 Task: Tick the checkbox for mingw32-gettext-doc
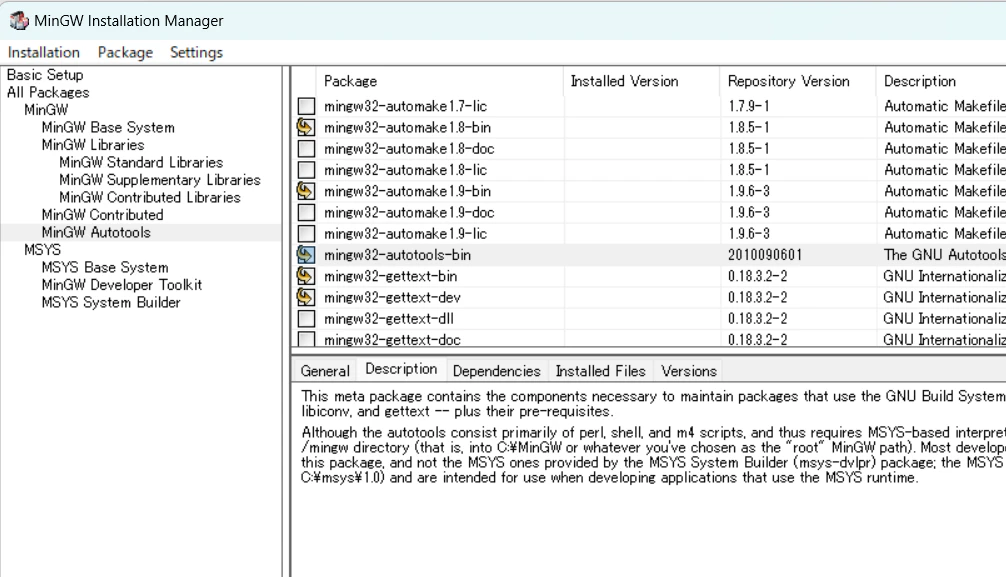pos(307,339)
